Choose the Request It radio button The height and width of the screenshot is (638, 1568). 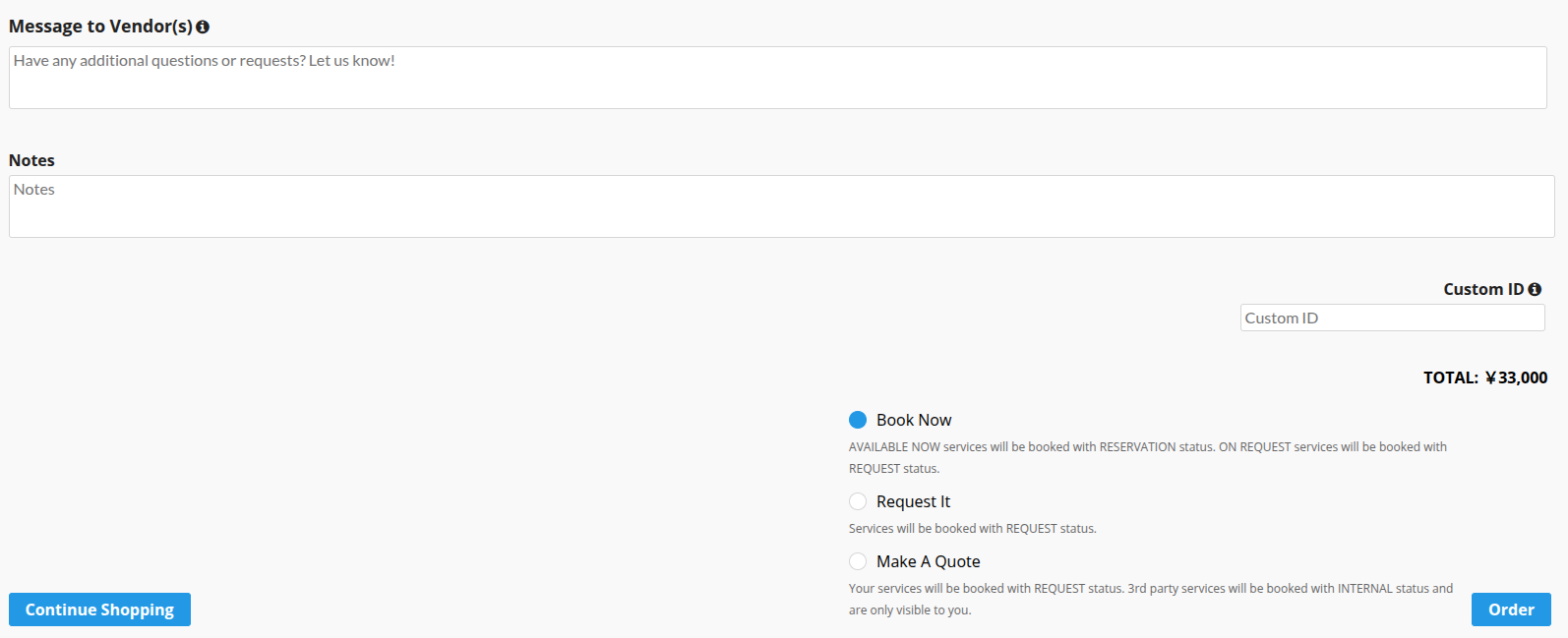(858, 501)
